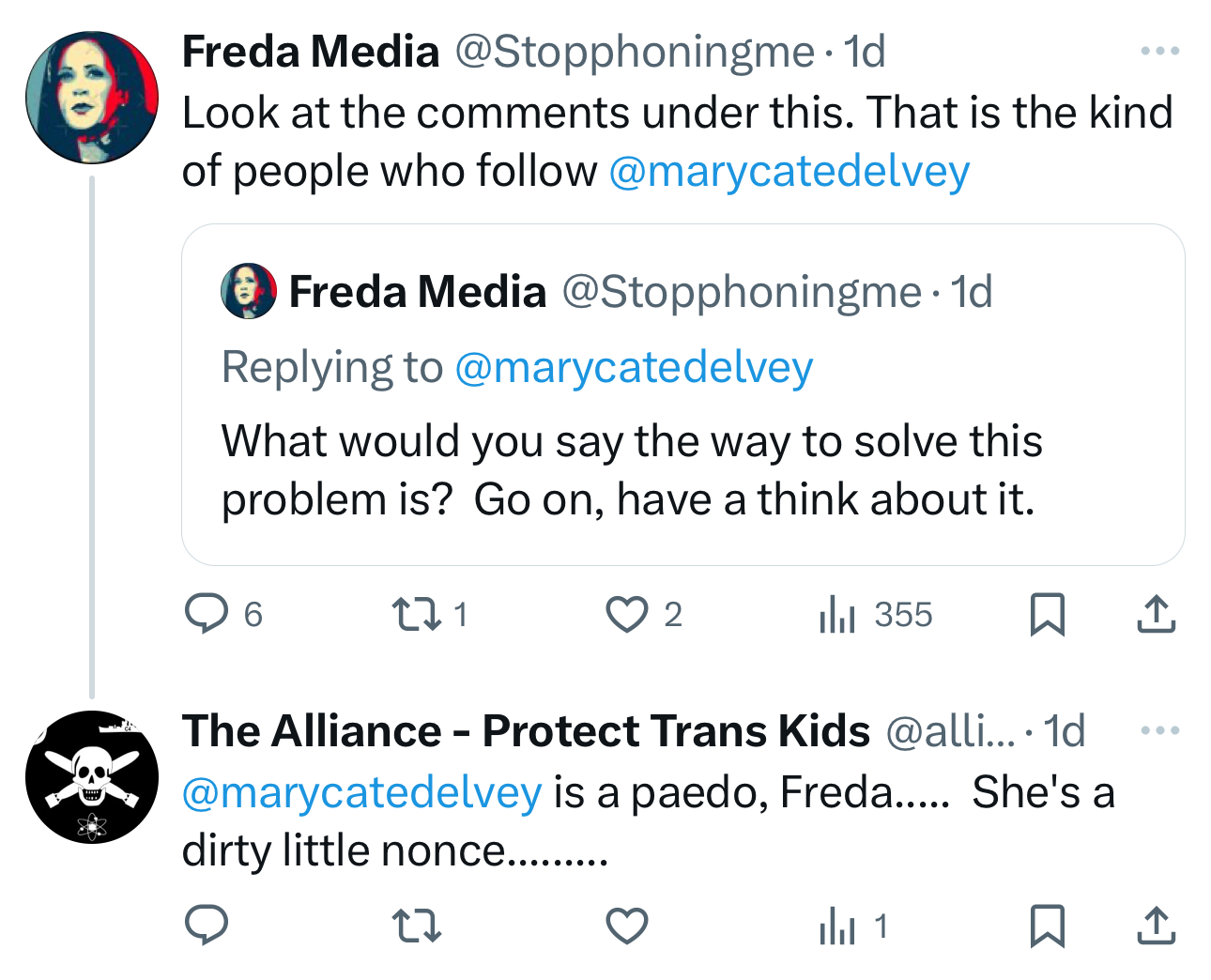Share The Alliance's comment
Viewport: 1211px width, 980px height.
coord(1156,926)
